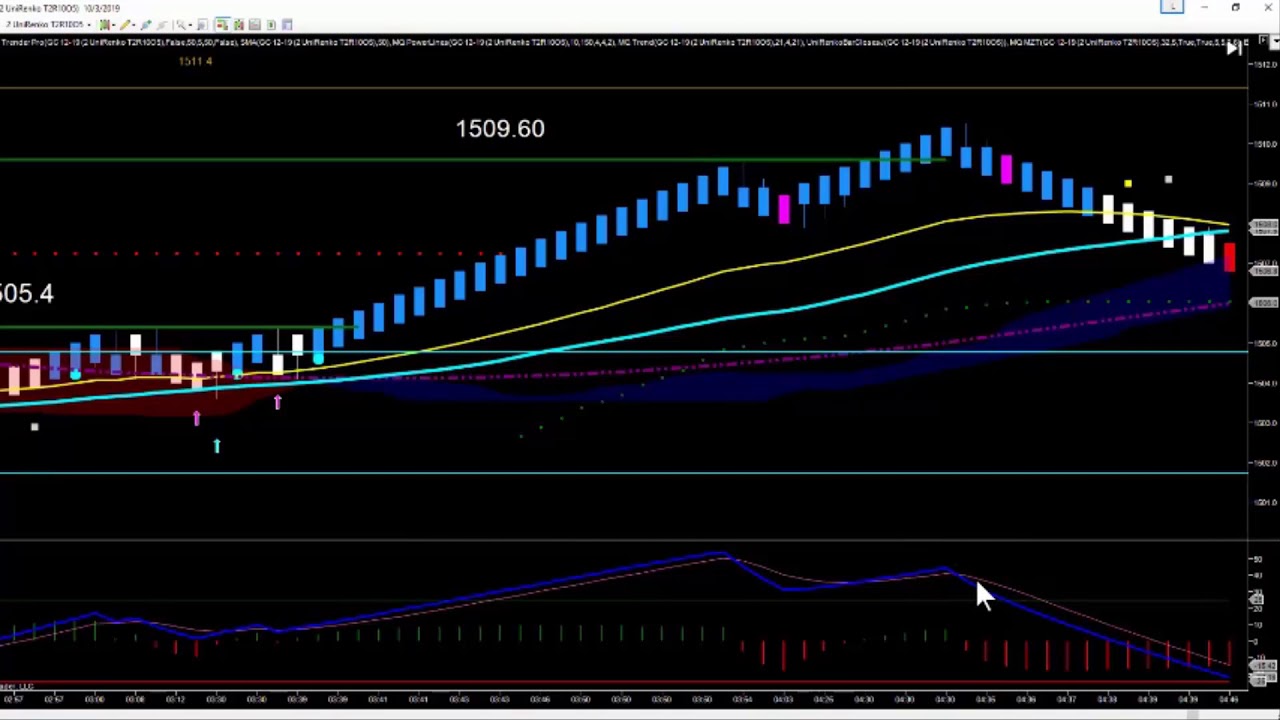
Task: Click the orange 1511.4 price text
Action: point(195,61)
